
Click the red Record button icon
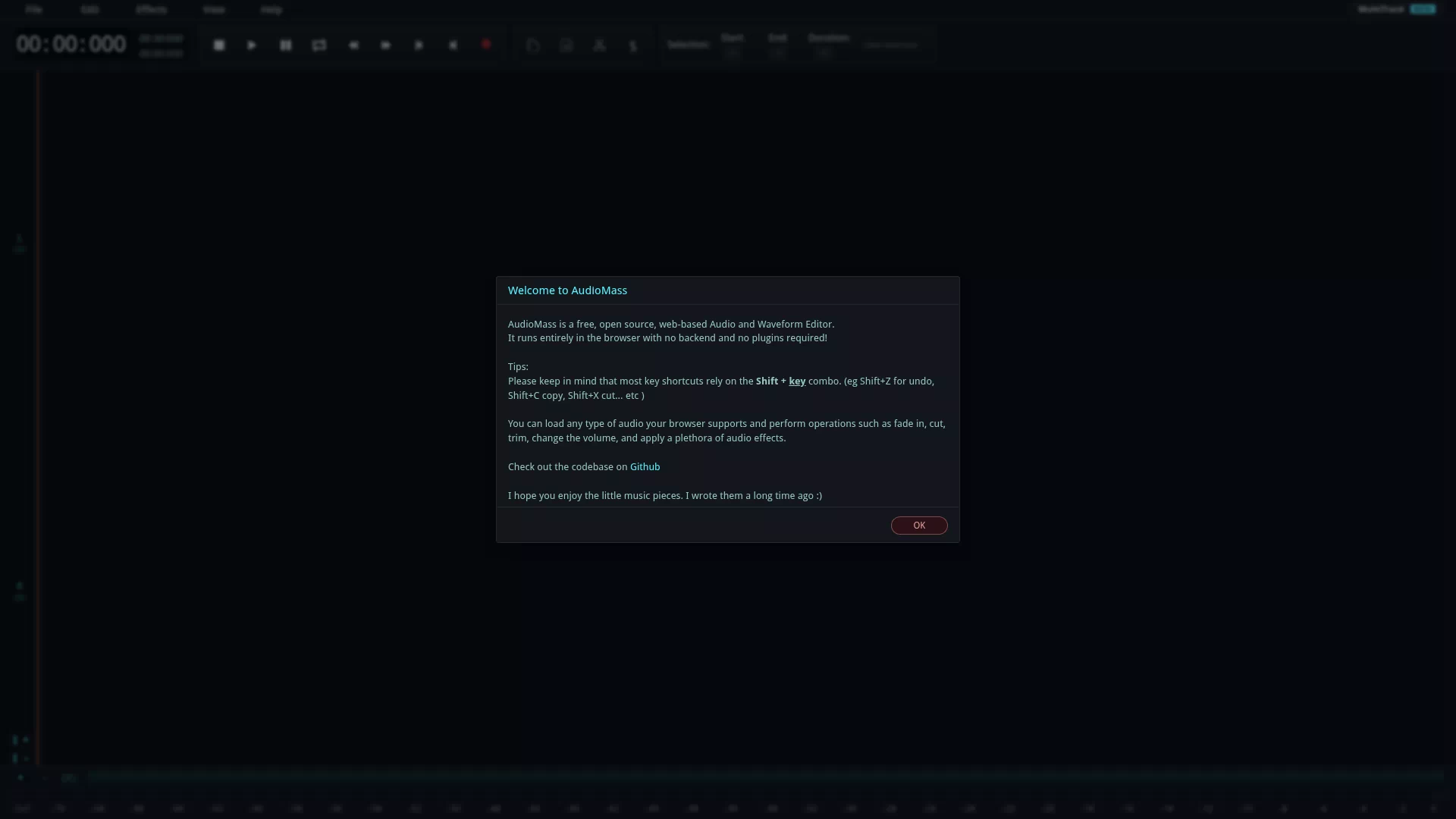click(x=486, y=45)
